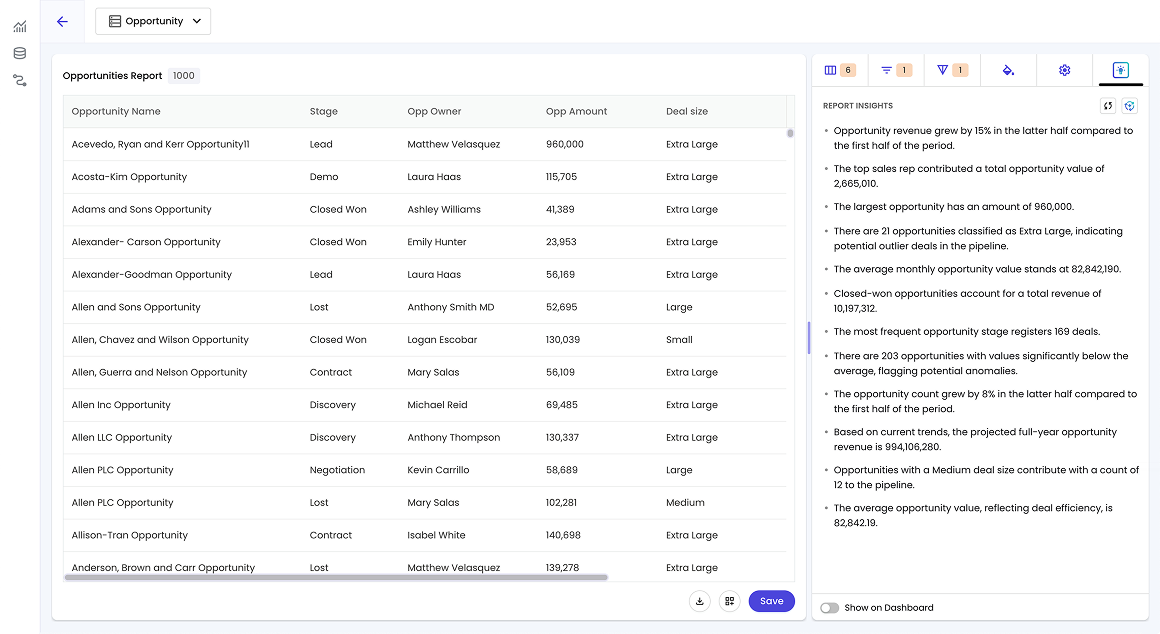Click the AI regenerate insights icon
The width and height of the screenshot is (1160, 634).
pos(1129,106)
